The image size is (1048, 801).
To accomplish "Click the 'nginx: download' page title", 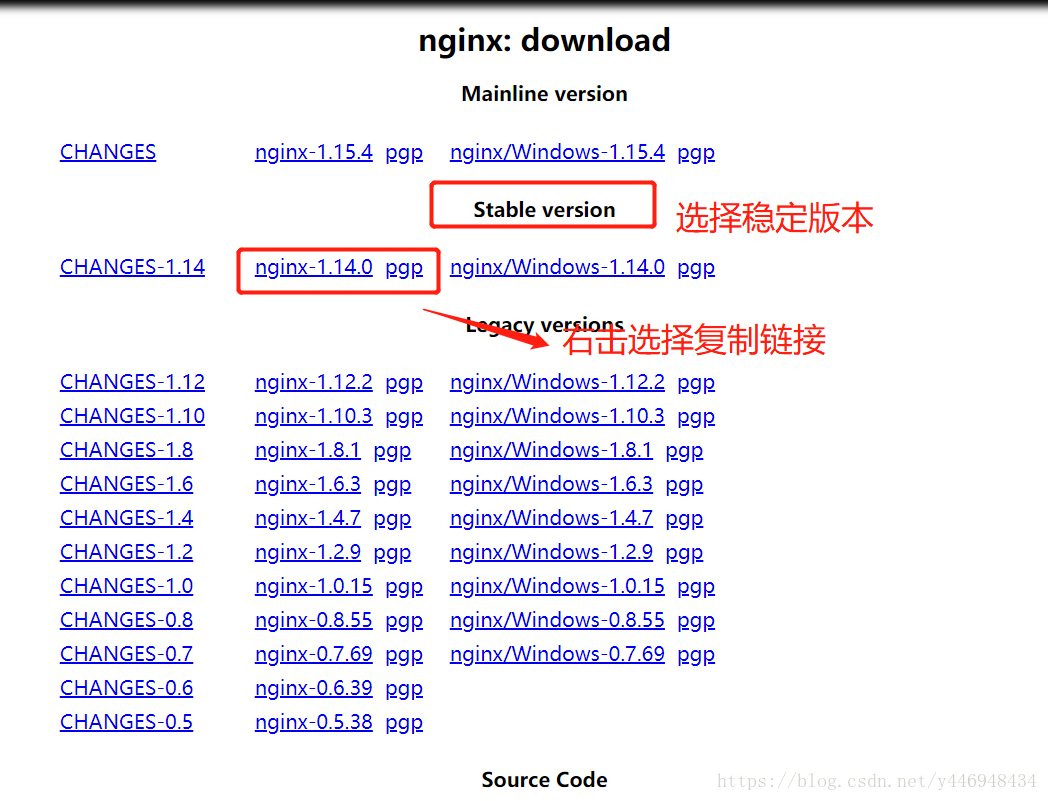I will point(544,41).
